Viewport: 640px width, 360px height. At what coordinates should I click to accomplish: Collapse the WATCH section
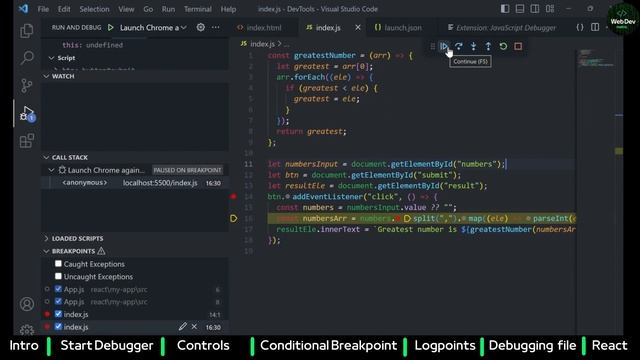pyautogui.click(x=46, y=76)
